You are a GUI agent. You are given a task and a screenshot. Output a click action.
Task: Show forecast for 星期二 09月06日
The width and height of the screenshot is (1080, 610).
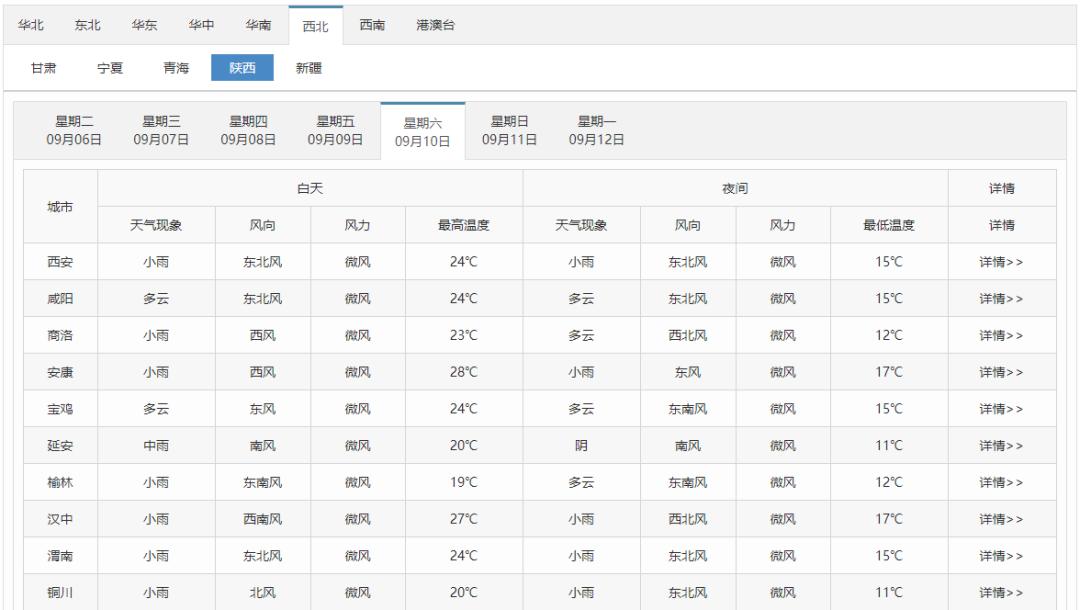(74, 130)
